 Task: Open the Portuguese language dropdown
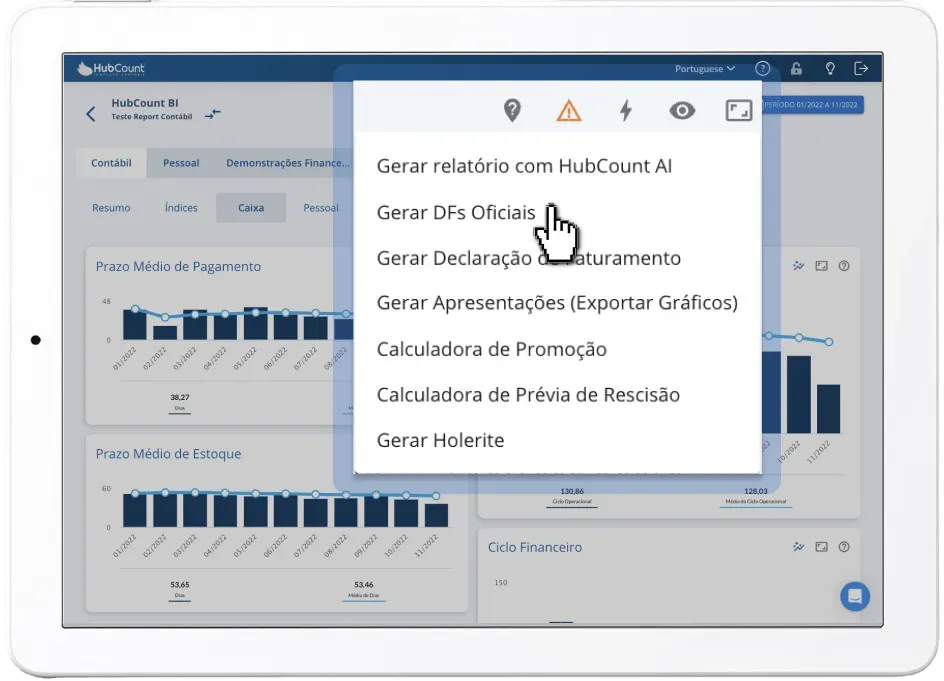[x=704, y=69]
